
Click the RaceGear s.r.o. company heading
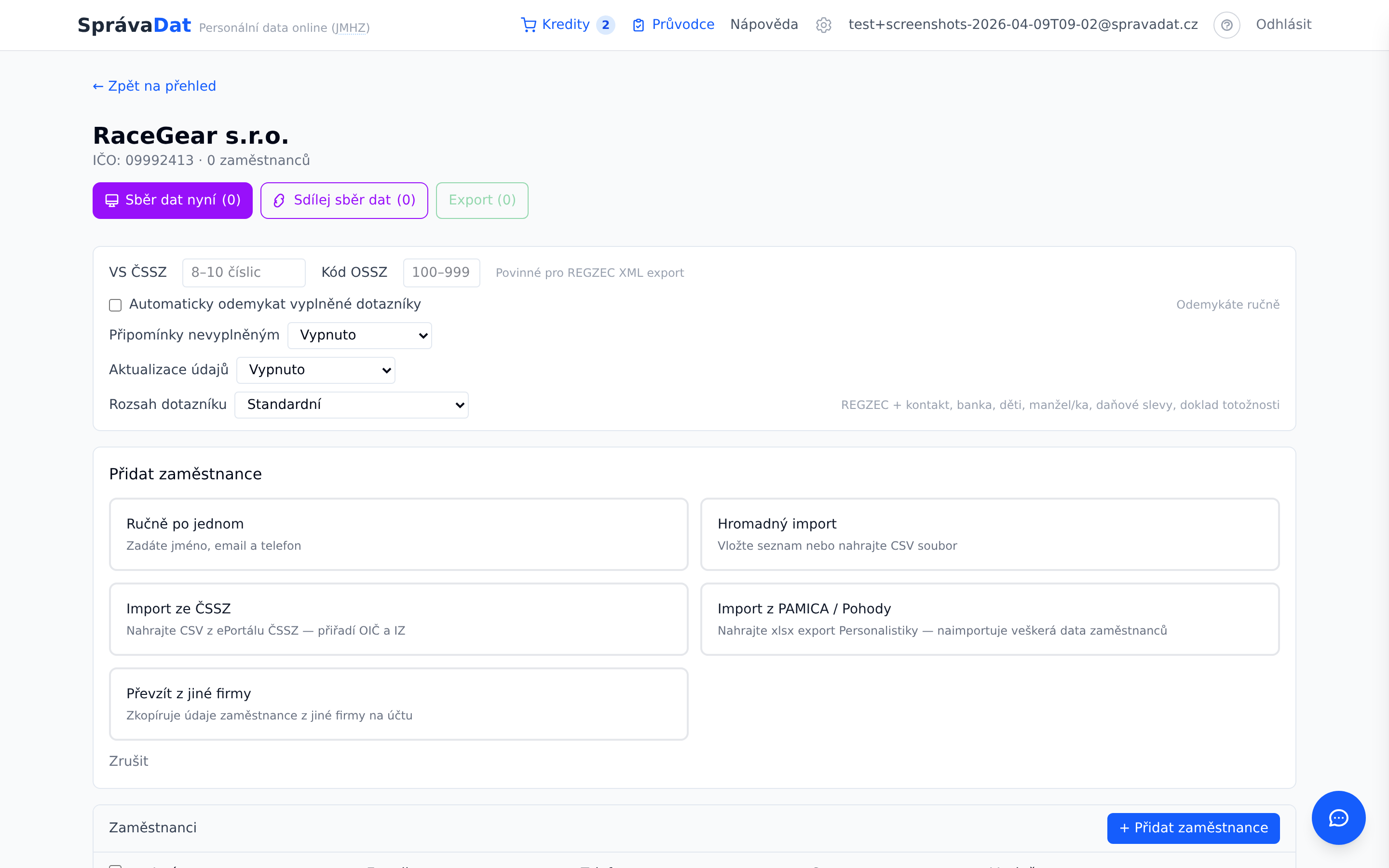pos(191,136)
